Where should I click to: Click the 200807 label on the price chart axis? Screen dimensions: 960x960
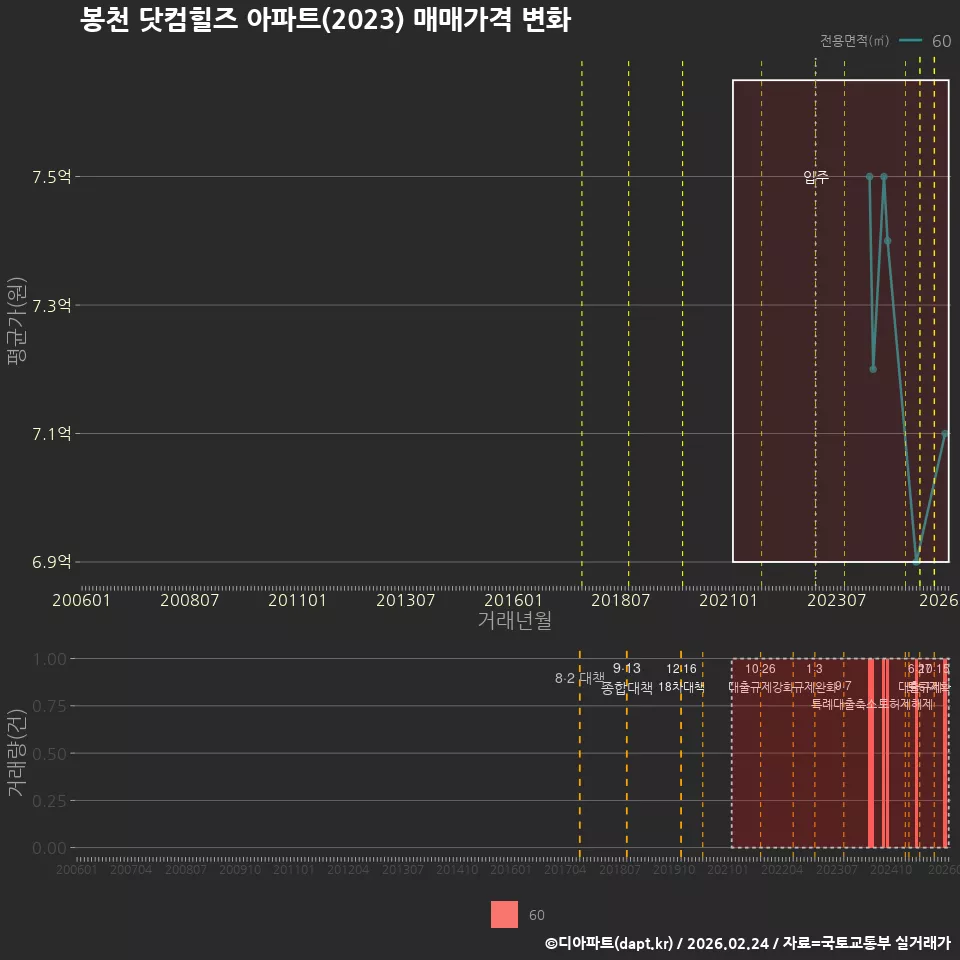point(189,600)
